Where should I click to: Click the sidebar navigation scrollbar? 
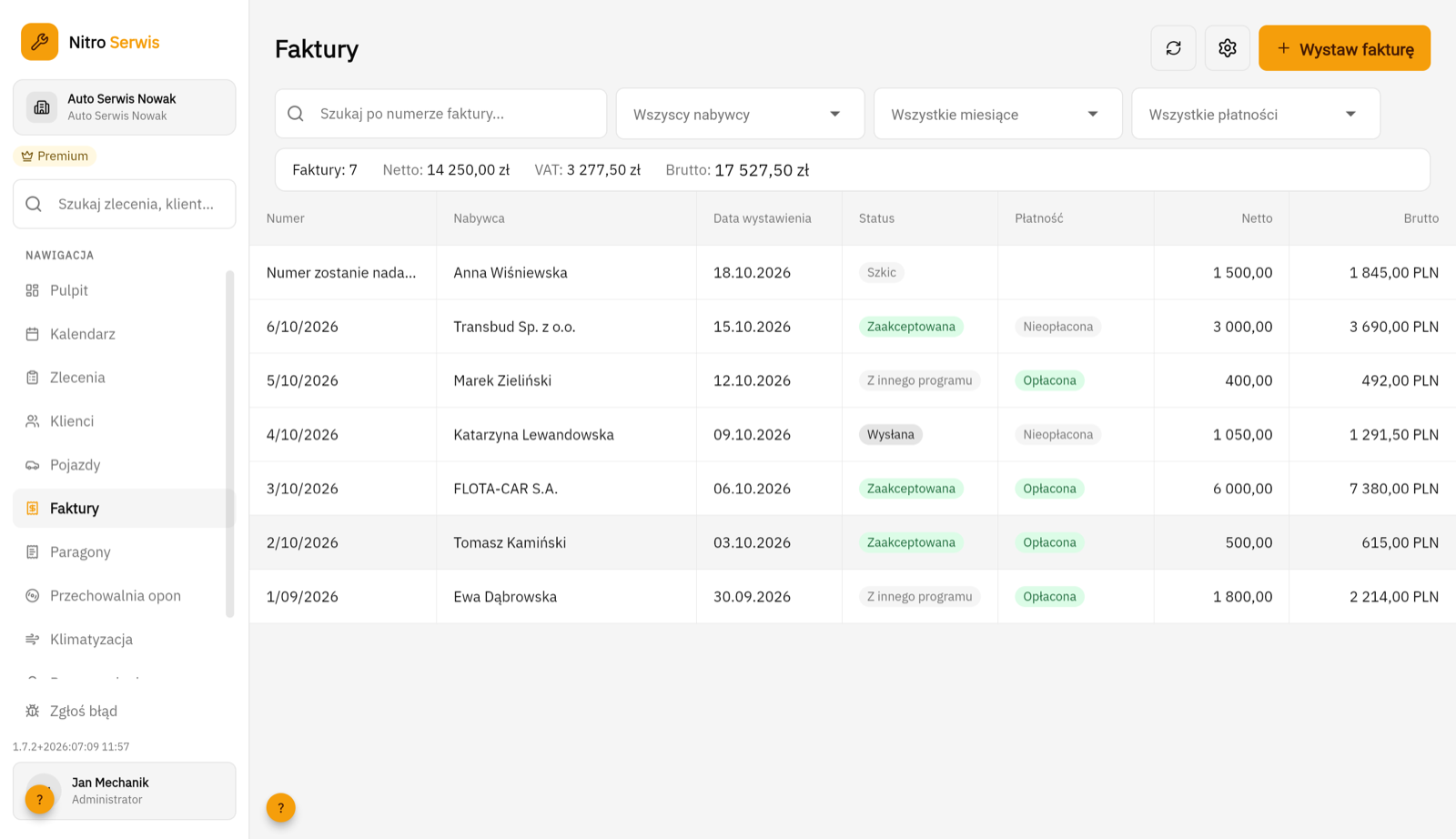(230, 444)
